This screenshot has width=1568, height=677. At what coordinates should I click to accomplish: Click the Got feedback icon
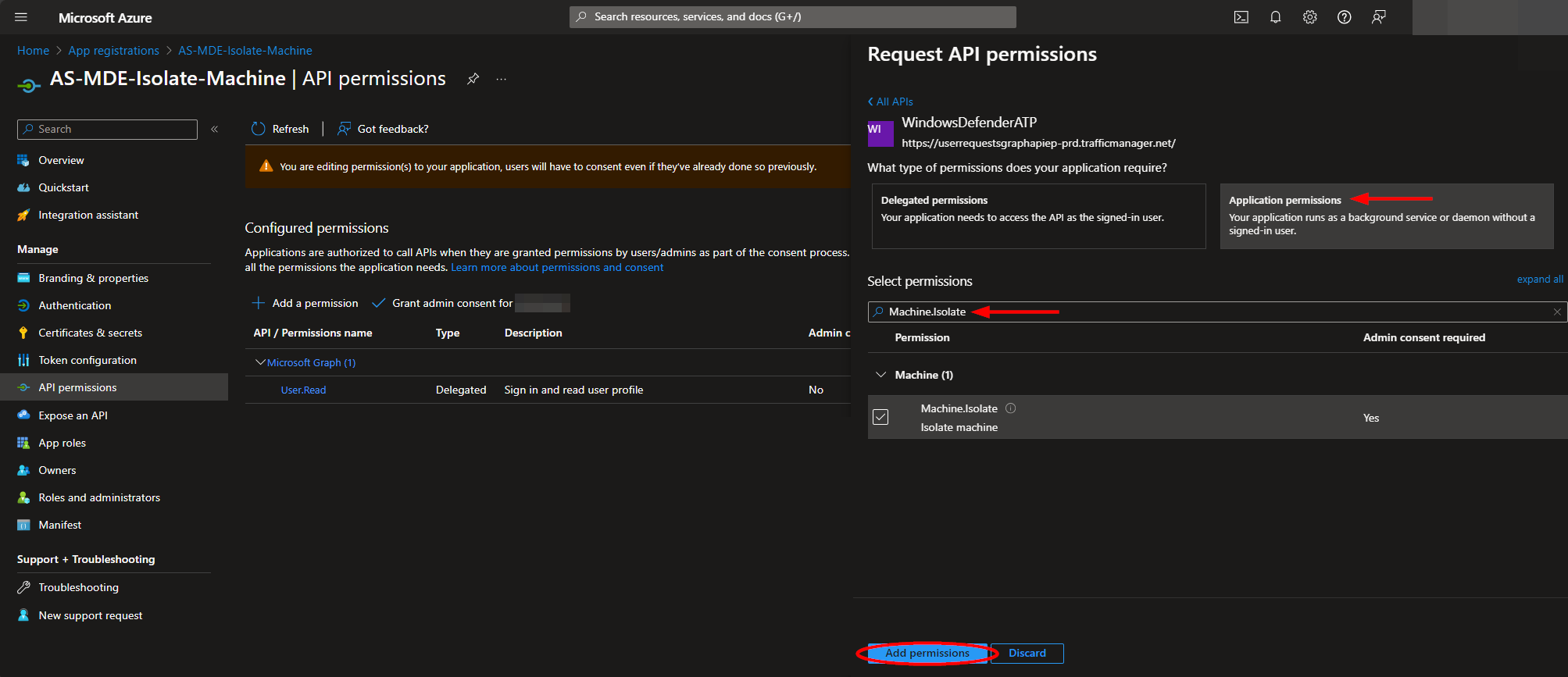[344, 129]
